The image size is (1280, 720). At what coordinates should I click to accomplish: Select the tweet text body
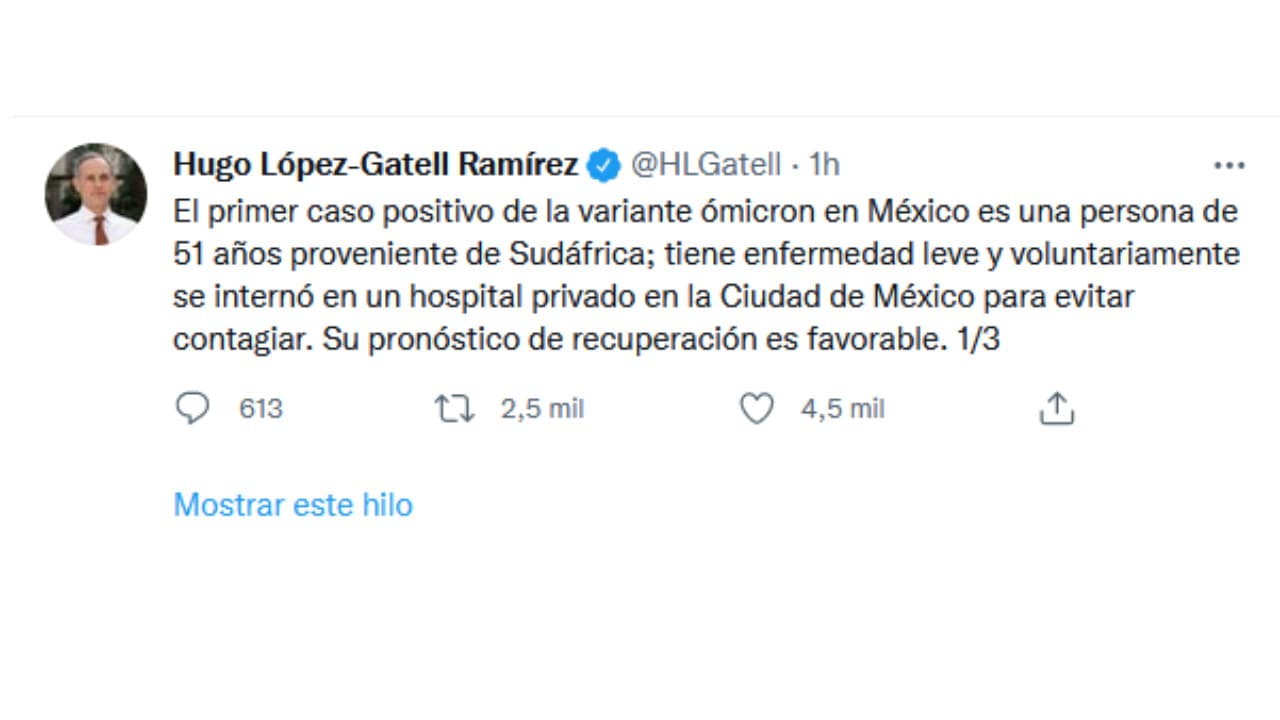click(700, 275)
